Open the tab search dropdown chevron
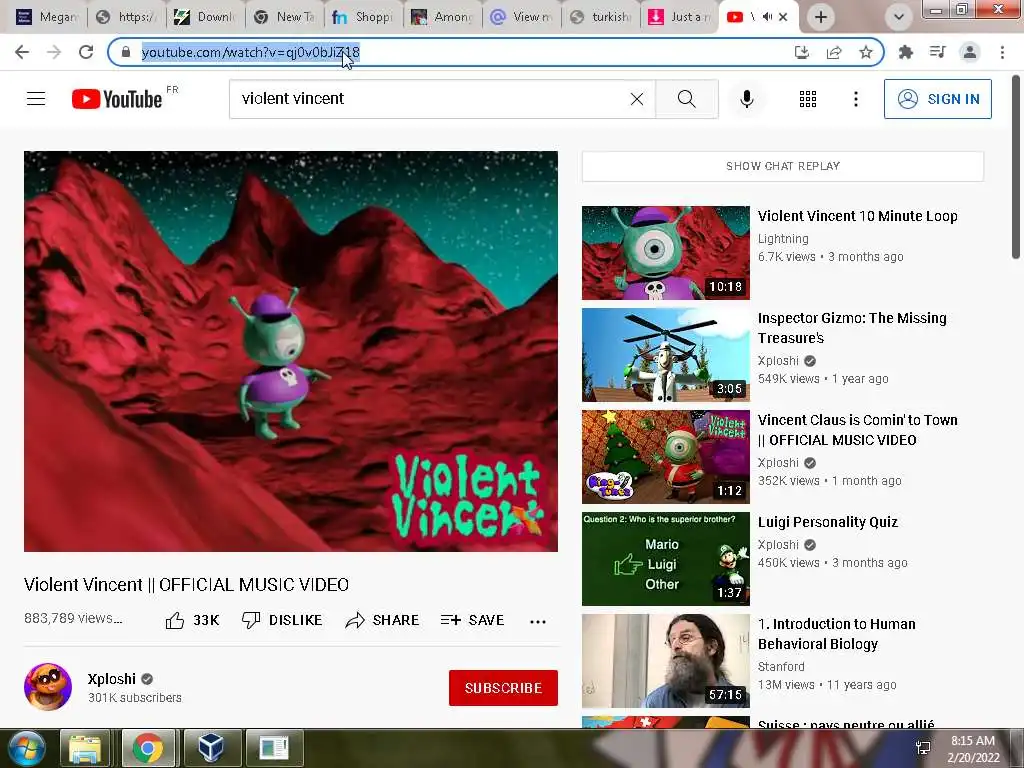Screen dimensions: 1024x768 coord(899,17)
